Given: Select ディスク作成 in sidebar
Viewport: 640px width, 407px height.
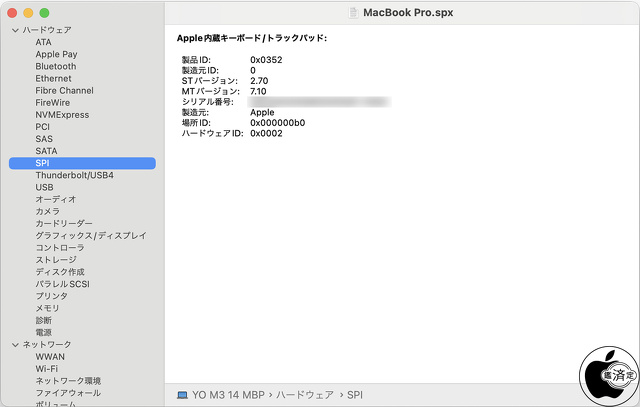Looking at the screenshot, I should coord(60,272).
